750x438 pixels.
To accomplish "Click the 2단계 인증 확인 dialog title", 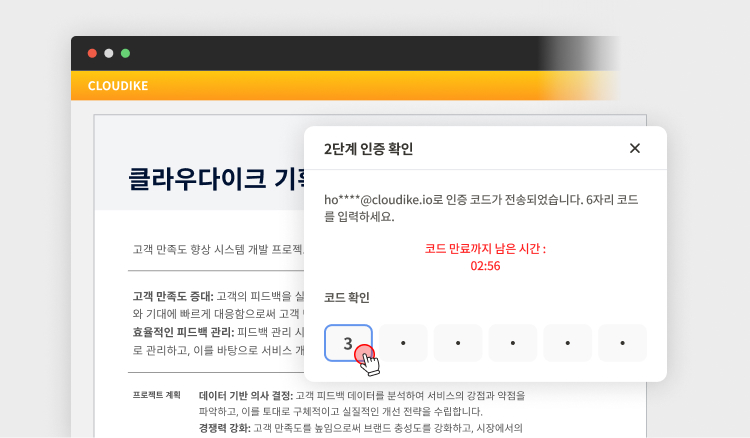I will (x=368, y=149).
